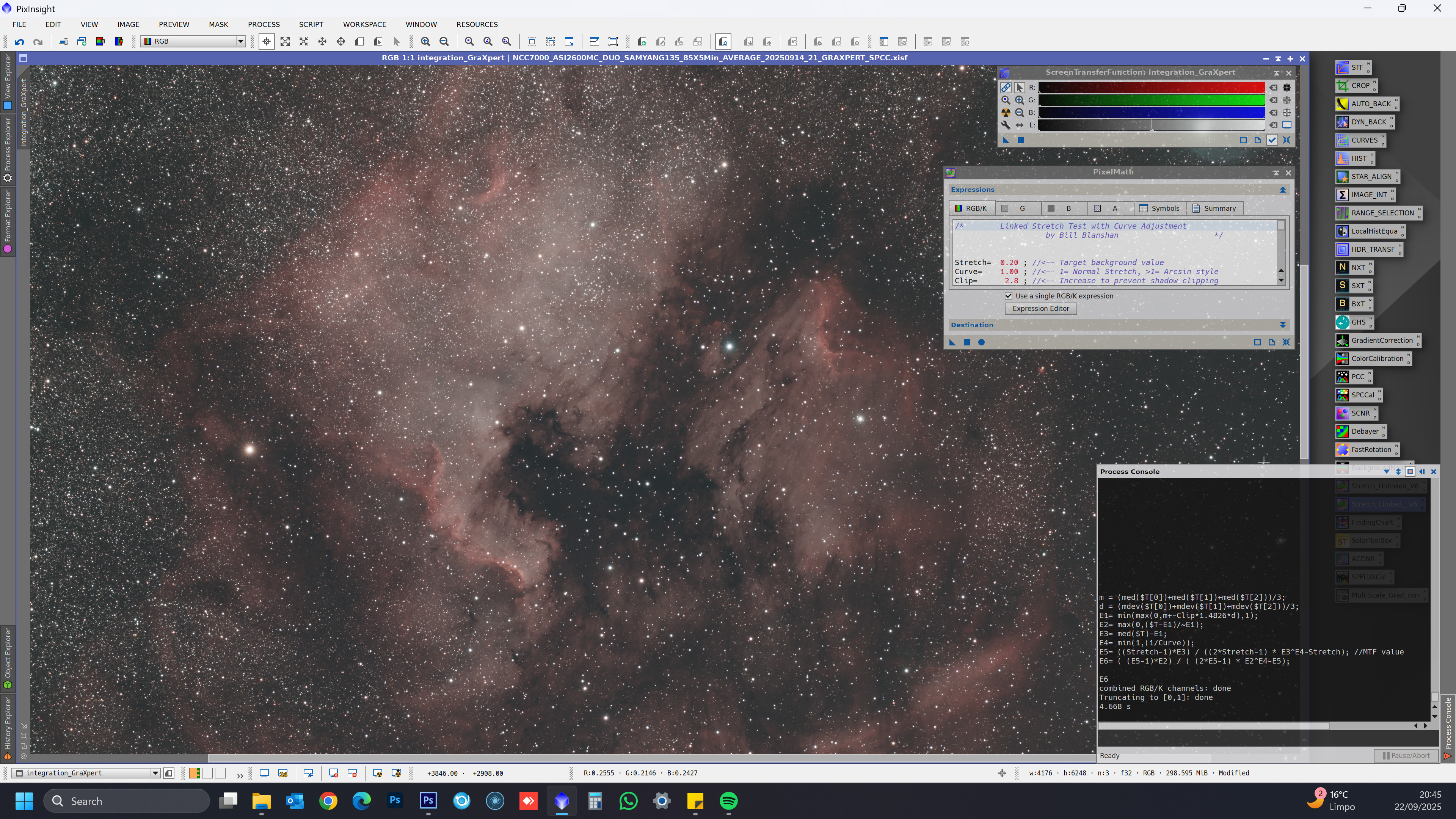The height and width of the screenshot is (819, 1456).
Task: Click the STF Auto Stretch radiation icon
Action: tap(1006, 113)
